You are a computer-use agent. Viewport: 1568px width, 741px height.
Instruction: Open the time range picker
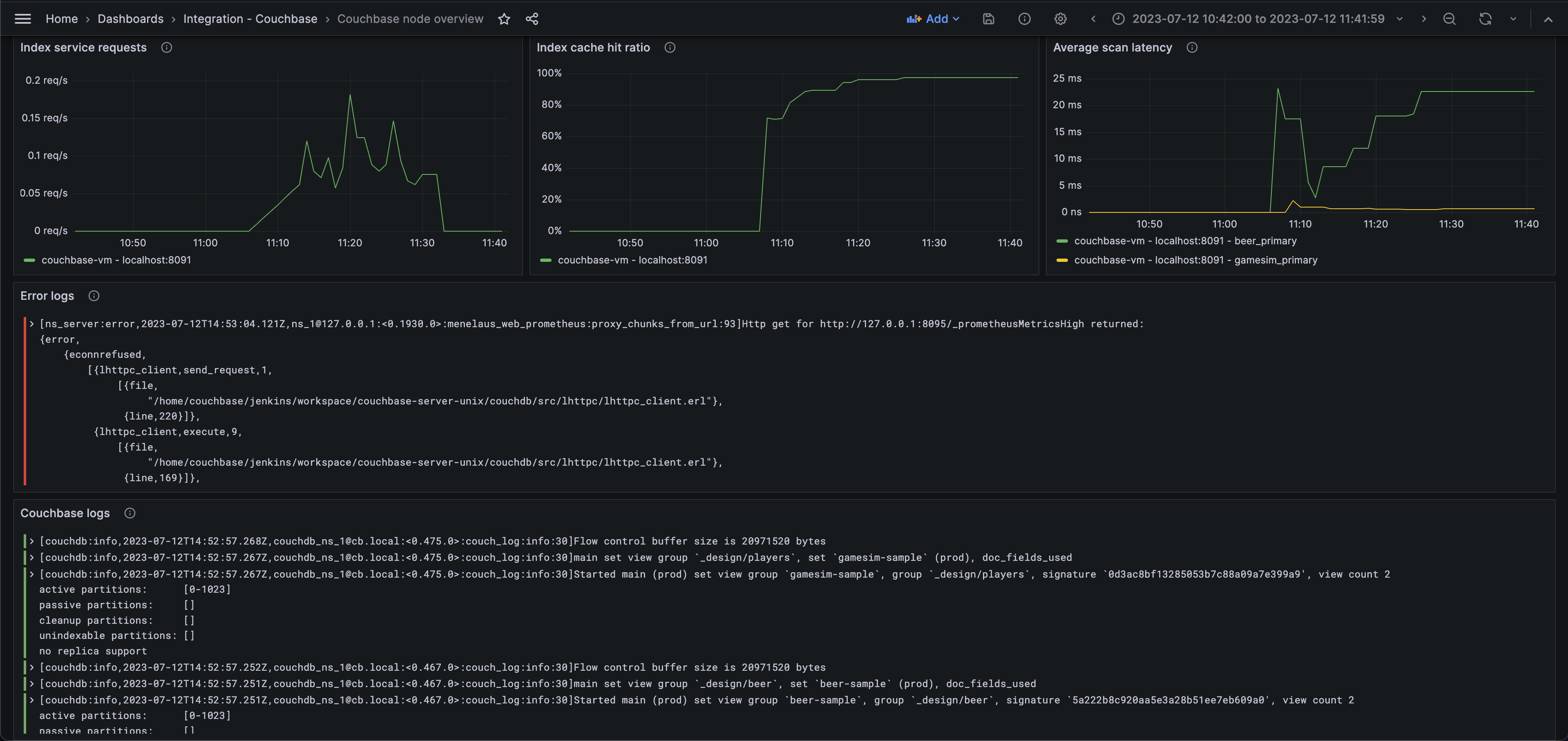point(1258,19)
